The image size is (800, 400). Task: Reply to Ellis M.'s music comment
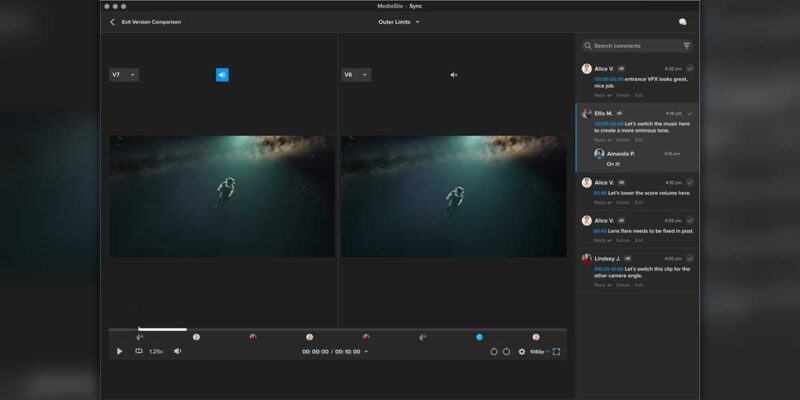point(603,140)
